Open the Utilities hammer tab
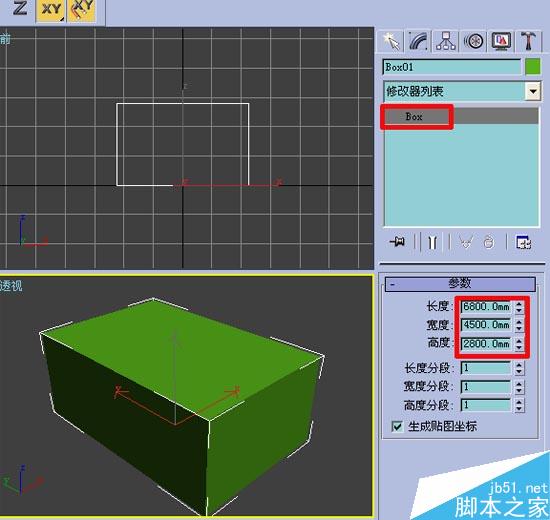Image resolution: width=550 pixels, height=520 pixels. (x=529, y=41)
